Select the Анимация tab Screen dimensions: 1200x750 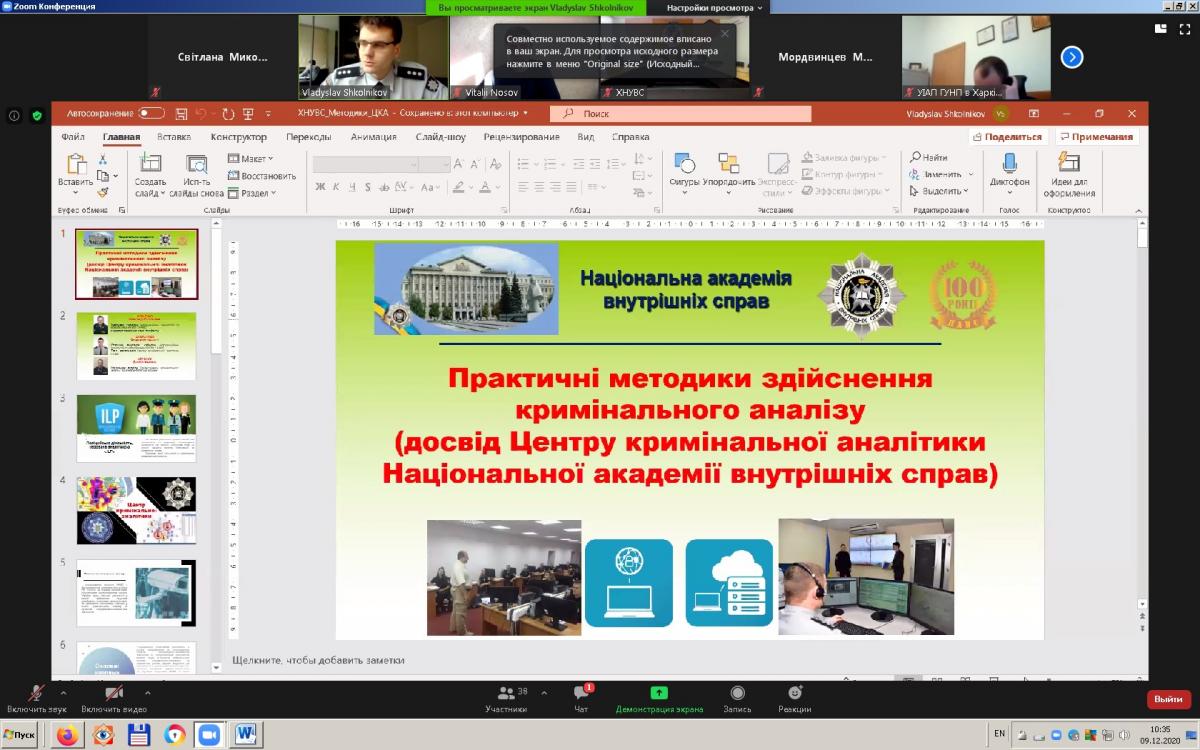[x=373, y=137]
